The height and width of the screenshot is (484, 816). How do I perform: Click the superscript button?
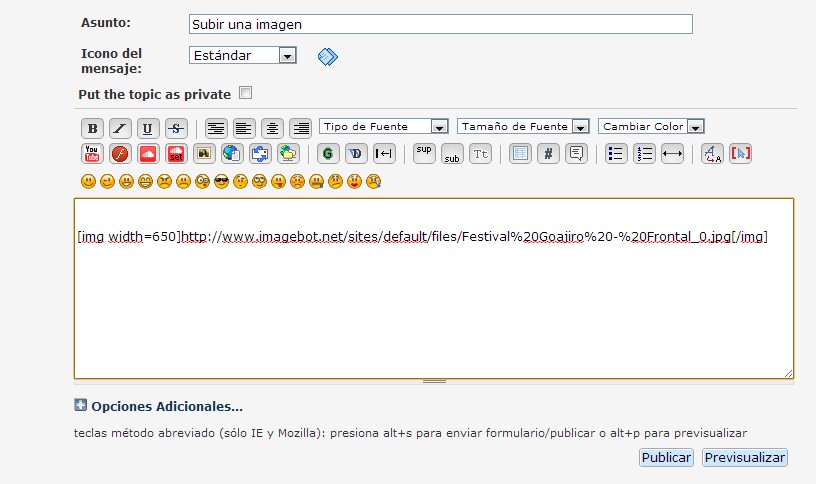(424, 153)
